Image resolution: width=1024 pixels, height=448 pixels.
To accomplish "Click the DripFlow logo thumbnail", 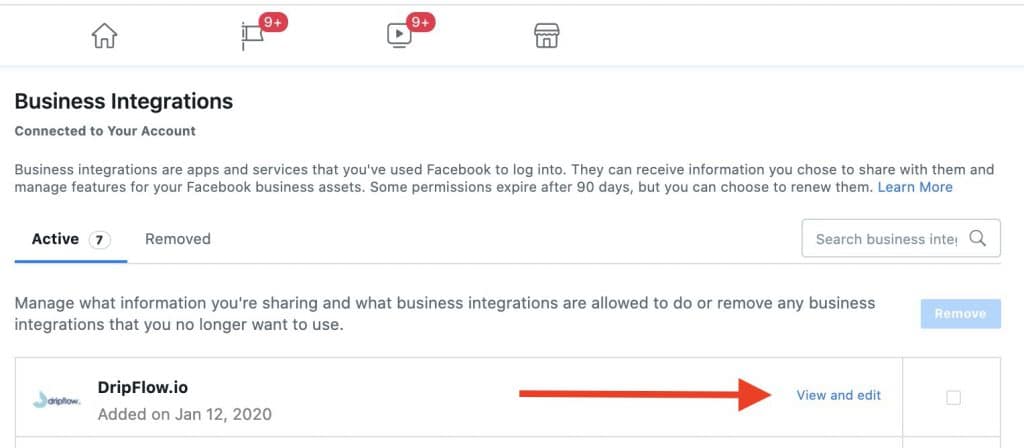I will 56,400.
